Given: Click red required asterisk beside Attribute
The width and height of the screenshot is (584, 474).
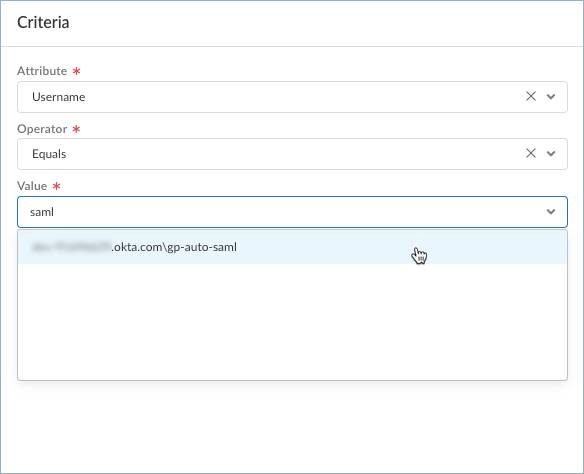Looking at the screenshot, I should point(76,71).
